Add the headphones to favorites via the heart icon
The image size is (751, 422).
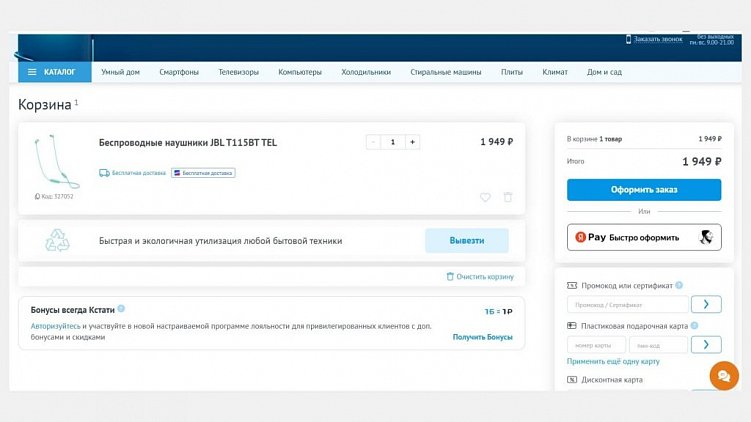click(x=485, y=197)
